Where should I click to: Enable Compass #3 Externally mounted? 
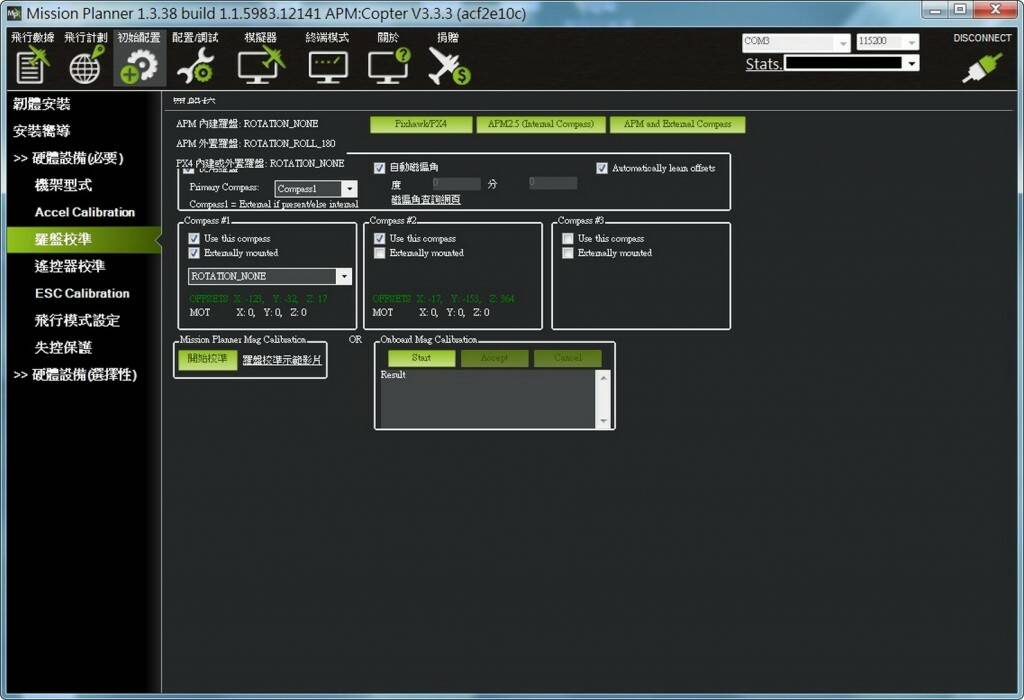[568, 253]
